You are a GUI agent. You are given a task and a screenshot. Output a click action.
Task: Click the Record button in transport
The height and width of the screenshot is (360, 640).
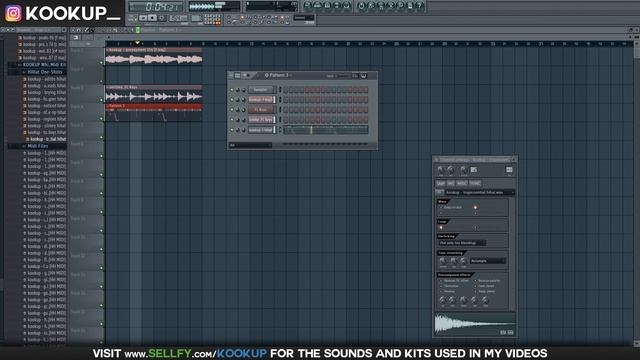pos(162,18)
